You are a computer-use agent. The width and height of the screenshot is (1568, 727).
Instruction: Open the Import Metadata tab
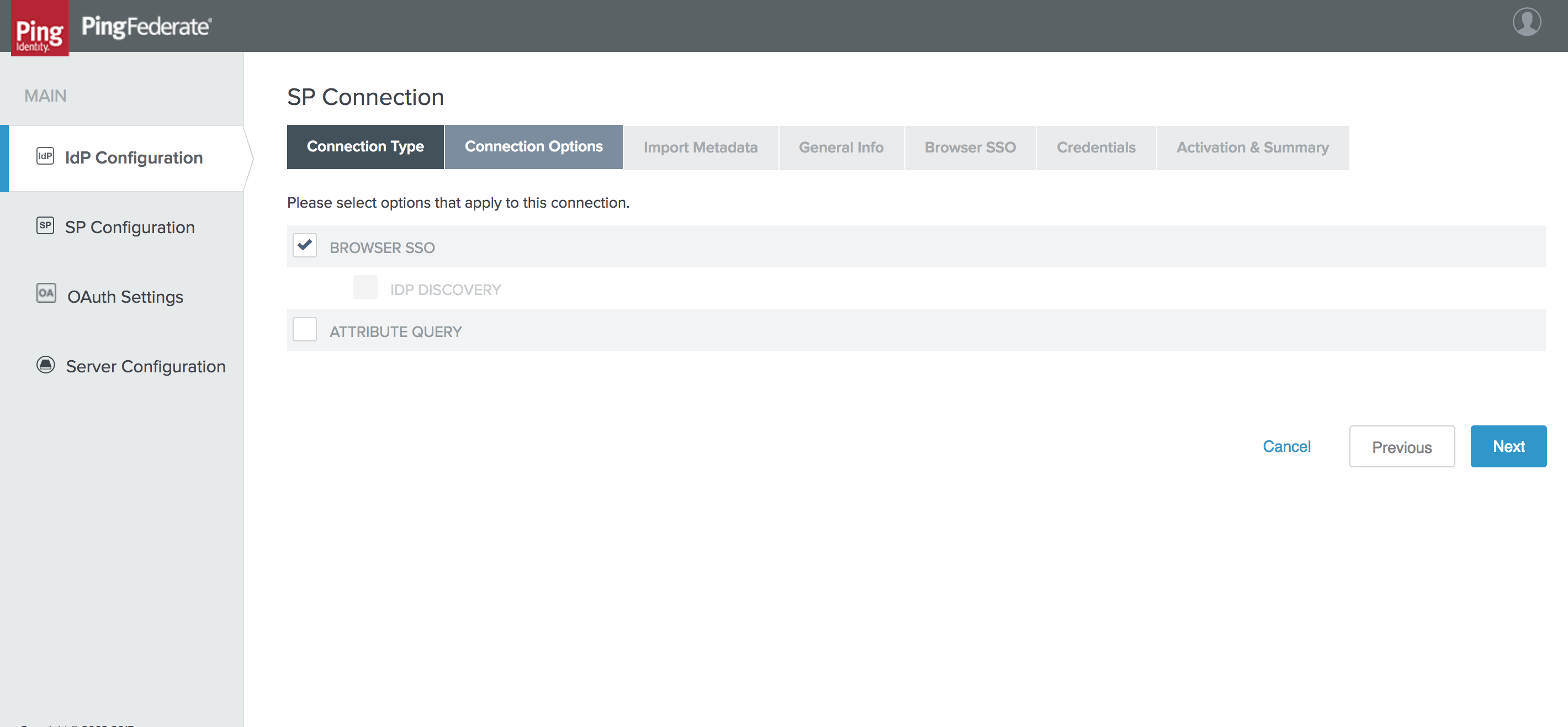(701, 147)
